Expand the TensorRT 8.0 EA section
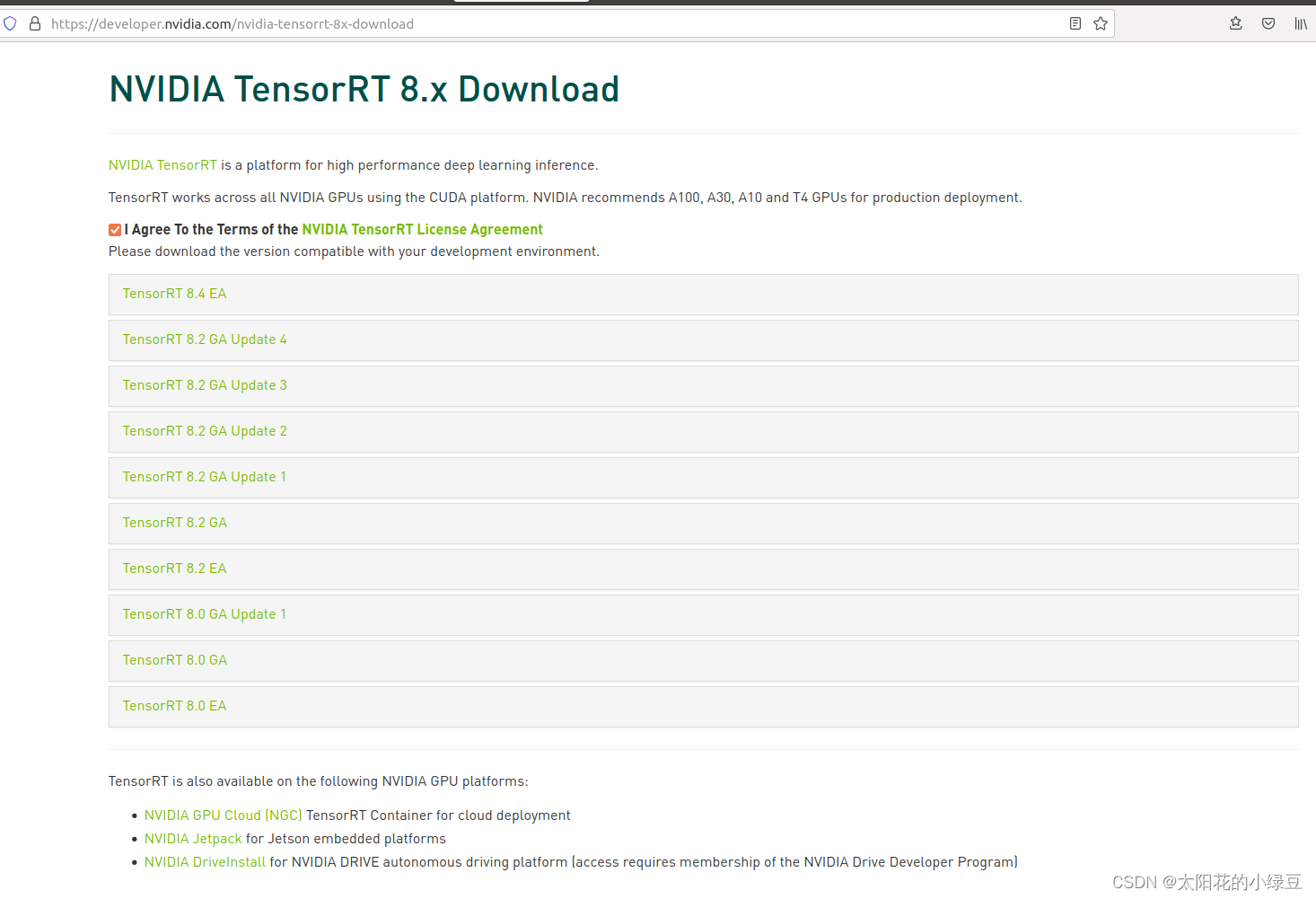 point(704,707)
